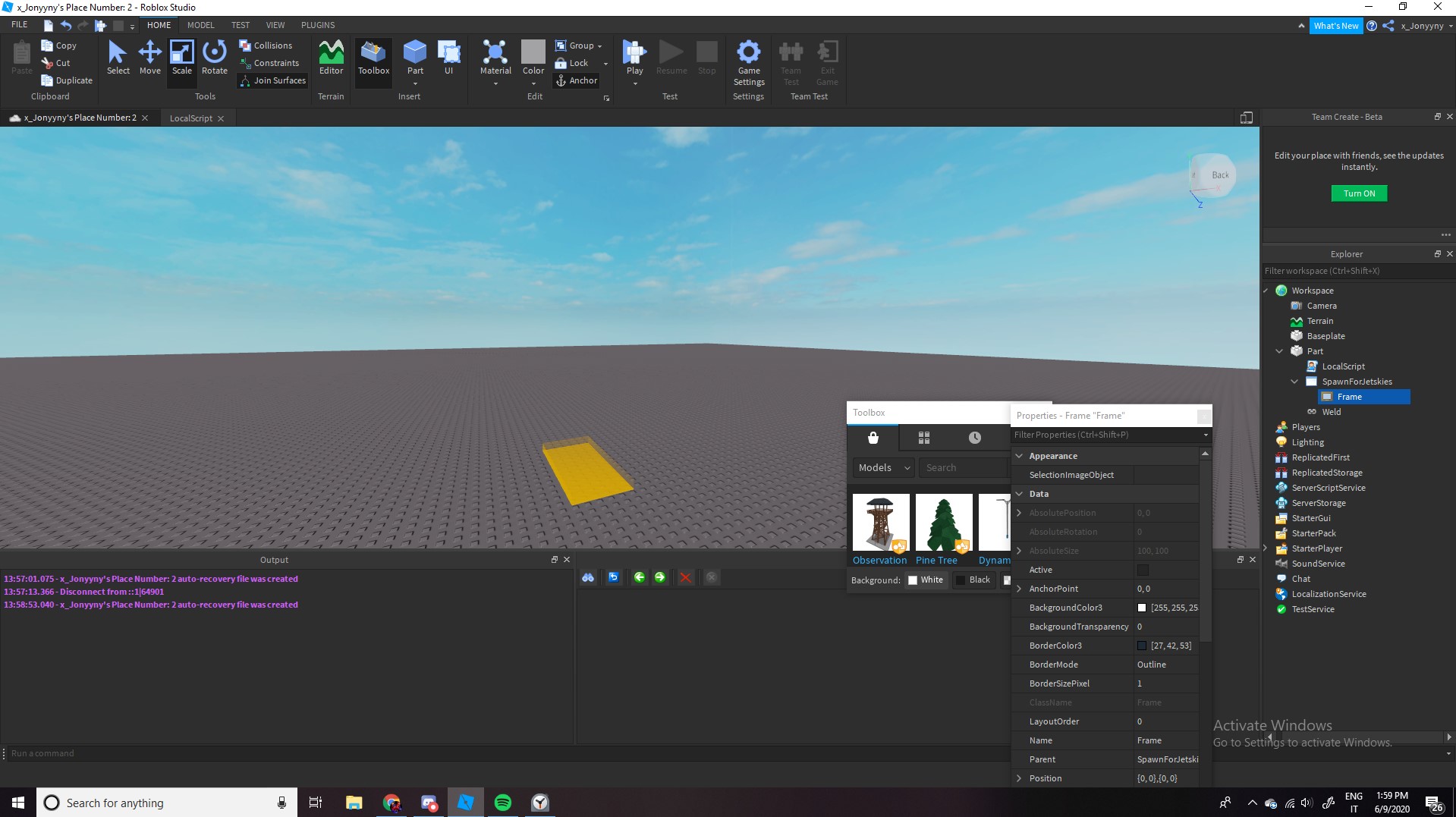
Task: Click the Filter workspace field
Action: point(1358,271)
